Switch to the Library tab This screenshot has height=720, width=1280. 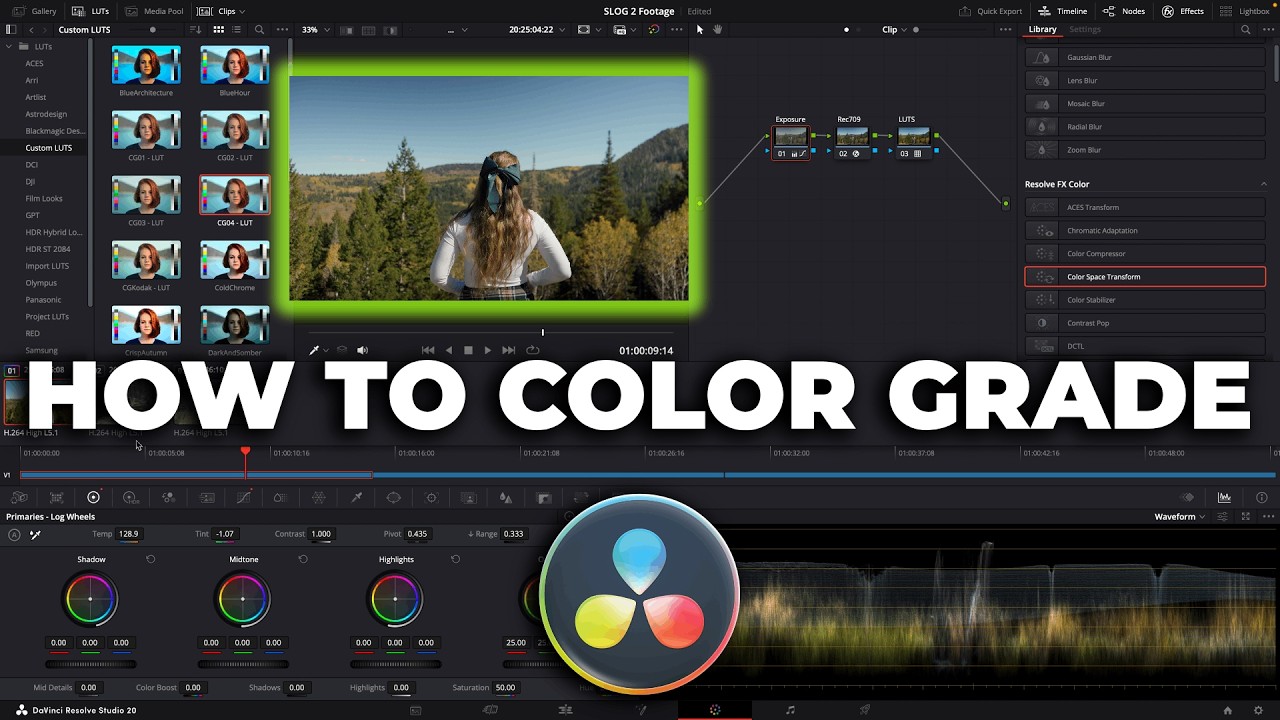1042,29
